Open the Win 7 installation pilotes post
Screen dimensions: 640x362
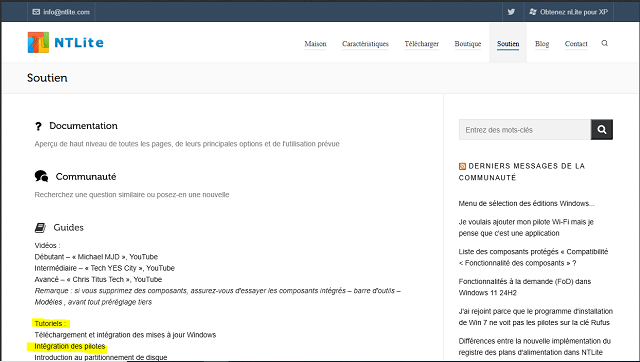coord(536,317)
